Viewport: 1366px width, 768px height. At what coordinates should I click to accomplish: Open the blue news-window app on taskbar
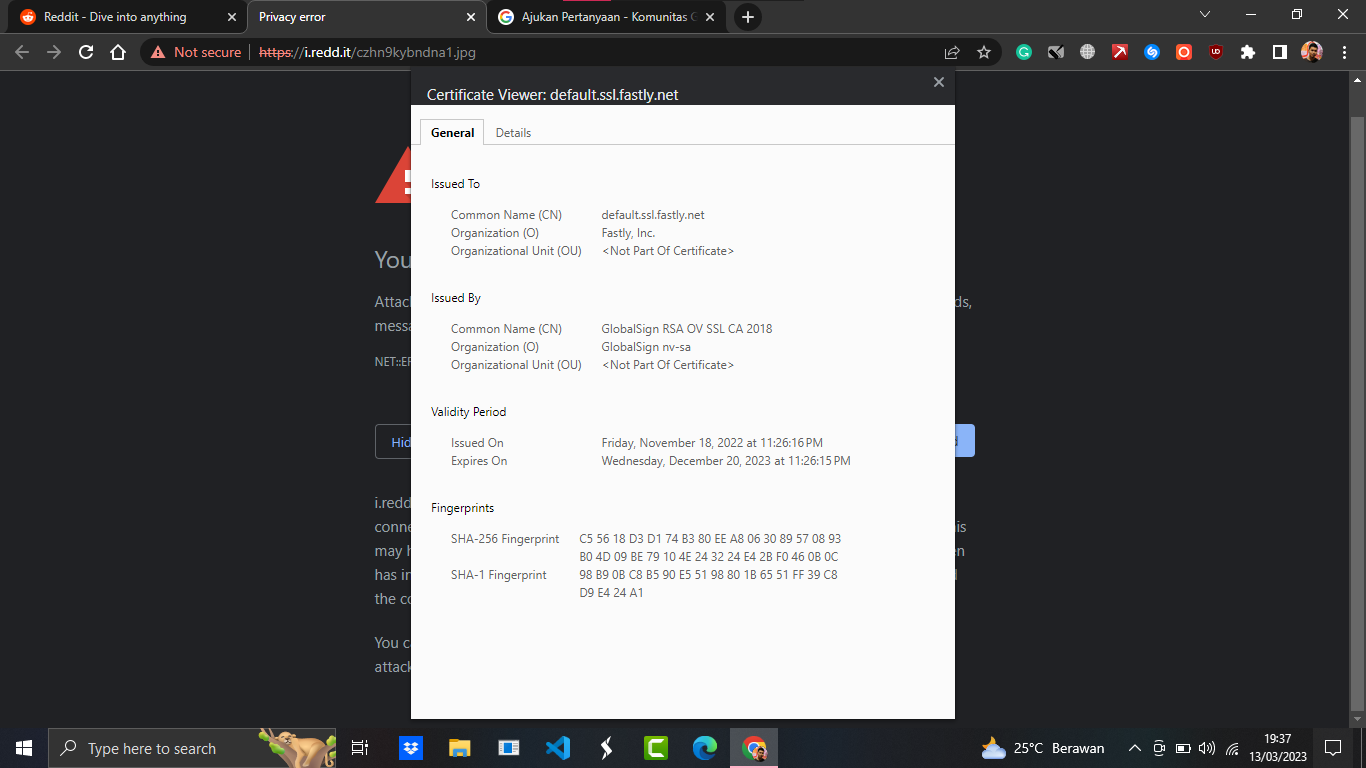[509, 748]
